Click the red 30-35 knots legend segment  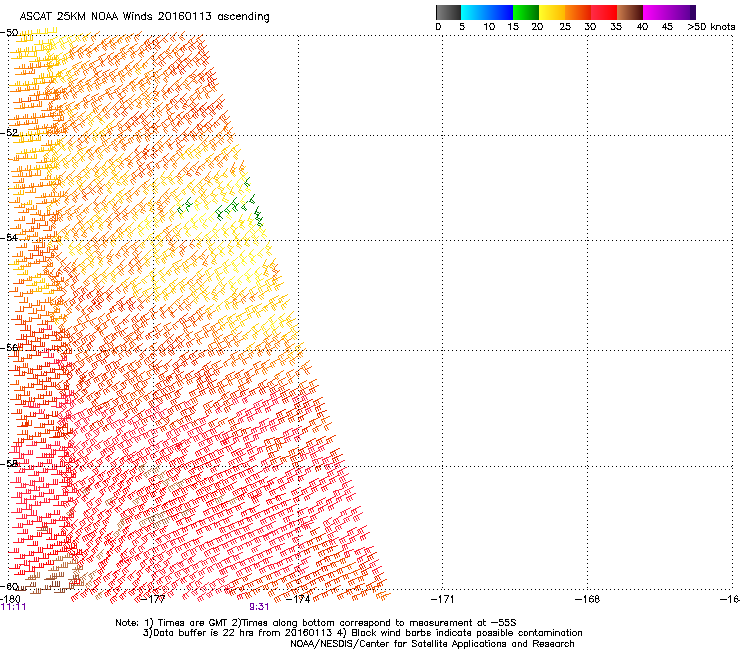pos(604,12)
